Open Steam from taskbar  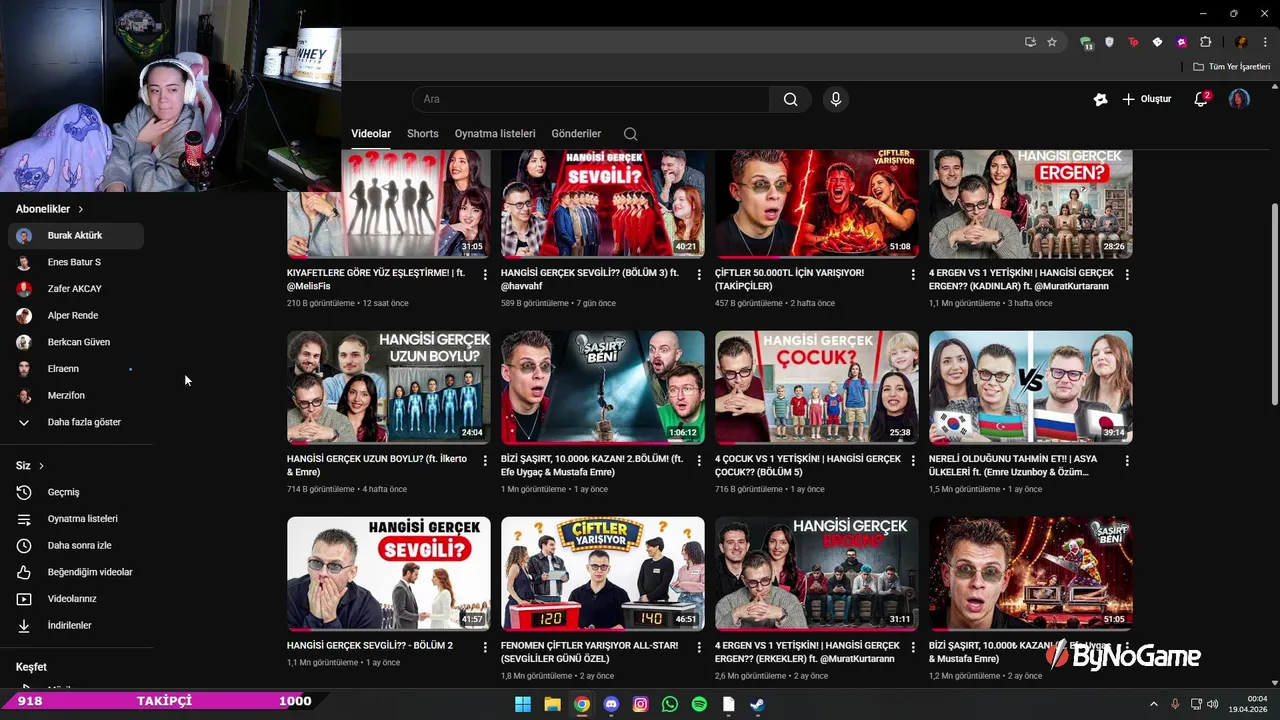(758, 704)
